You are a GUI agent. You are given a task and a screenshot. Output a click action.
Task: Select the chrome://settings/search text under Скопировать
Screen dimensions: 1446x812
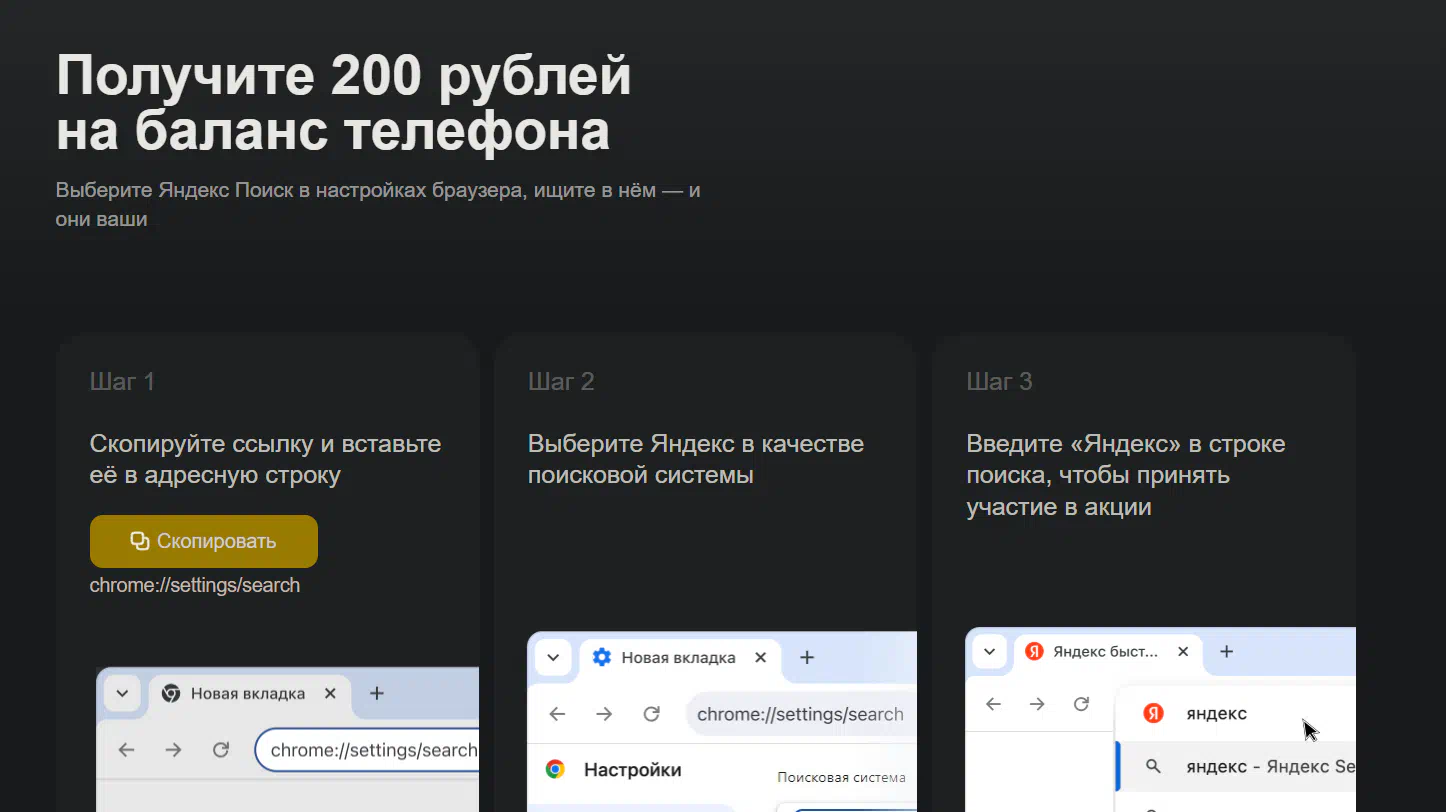(195, 586)
